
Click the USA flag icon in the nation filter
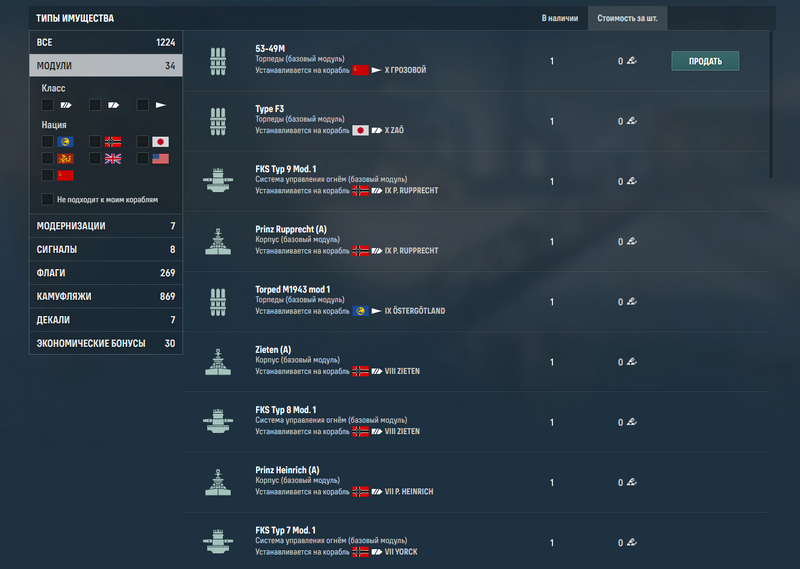[160, 158]
